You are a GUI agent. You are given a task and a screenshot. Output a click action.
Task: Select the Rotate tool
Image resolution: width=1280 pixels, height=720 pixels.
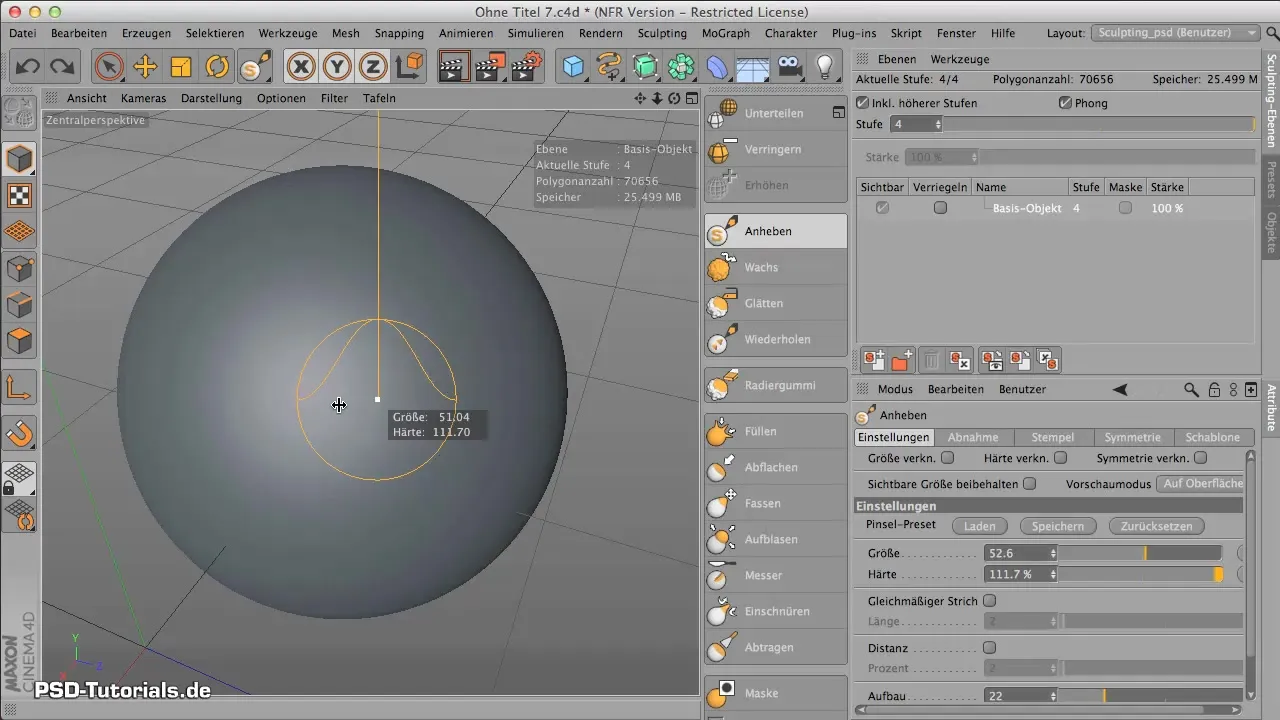coord(217,67)
